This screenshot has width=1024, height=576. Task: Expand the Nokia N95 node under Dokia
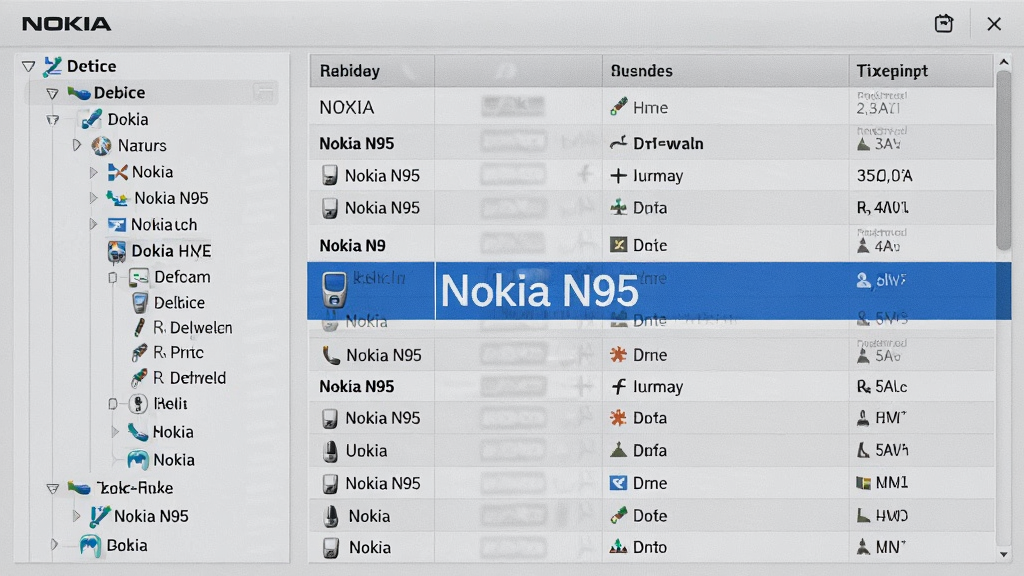pos(93,198)
